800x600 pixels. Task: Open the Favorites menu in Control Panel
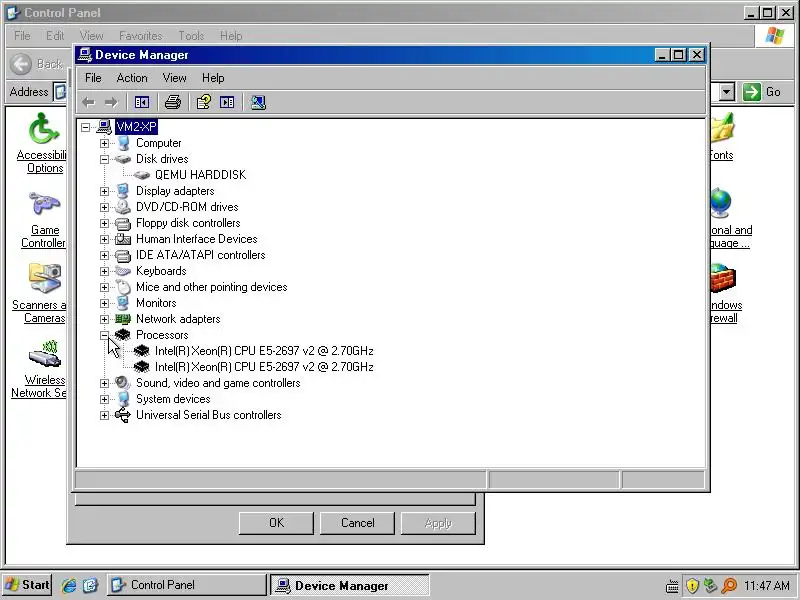[140, 36]
